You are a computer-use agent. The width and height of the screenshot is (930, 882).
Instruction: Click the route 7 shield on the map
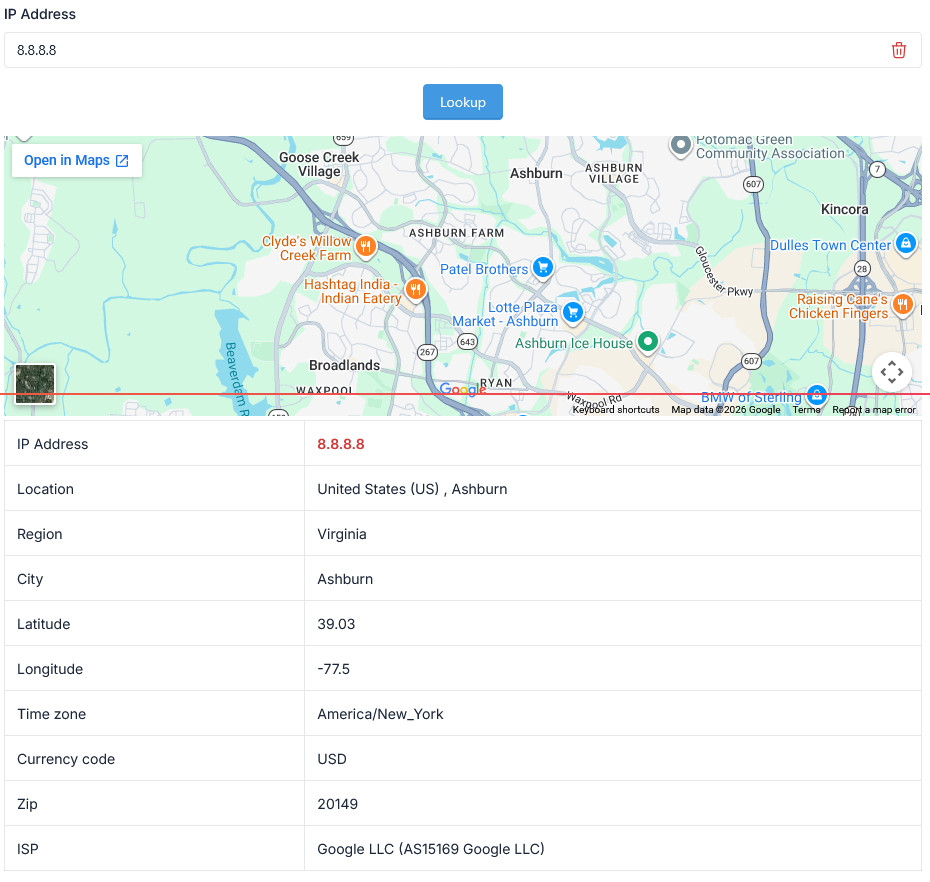pos(877,170)
